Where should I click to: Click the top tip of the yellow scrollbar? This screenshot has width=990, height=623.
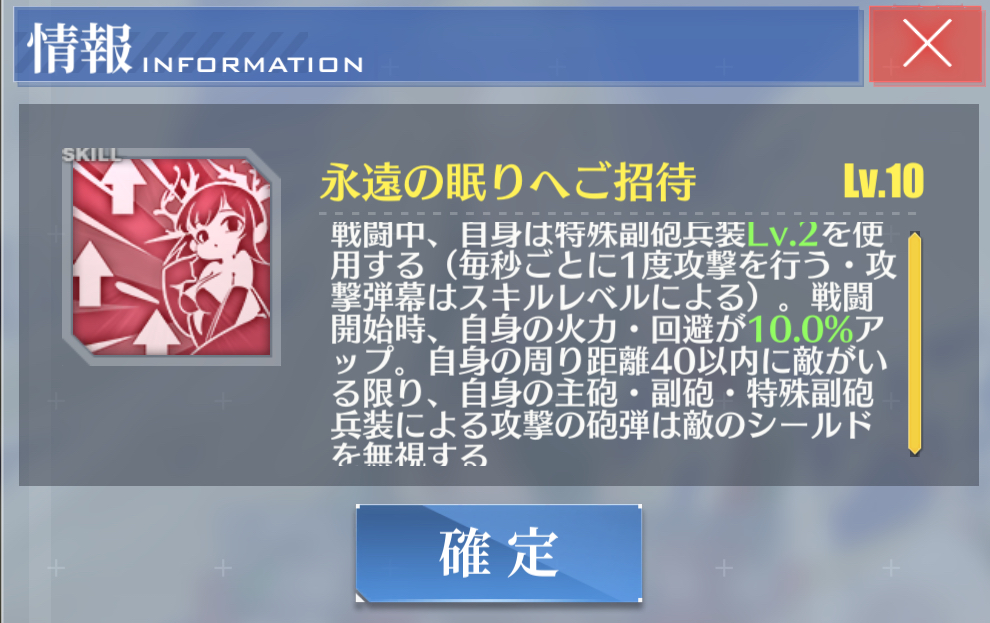click(914, 235)
